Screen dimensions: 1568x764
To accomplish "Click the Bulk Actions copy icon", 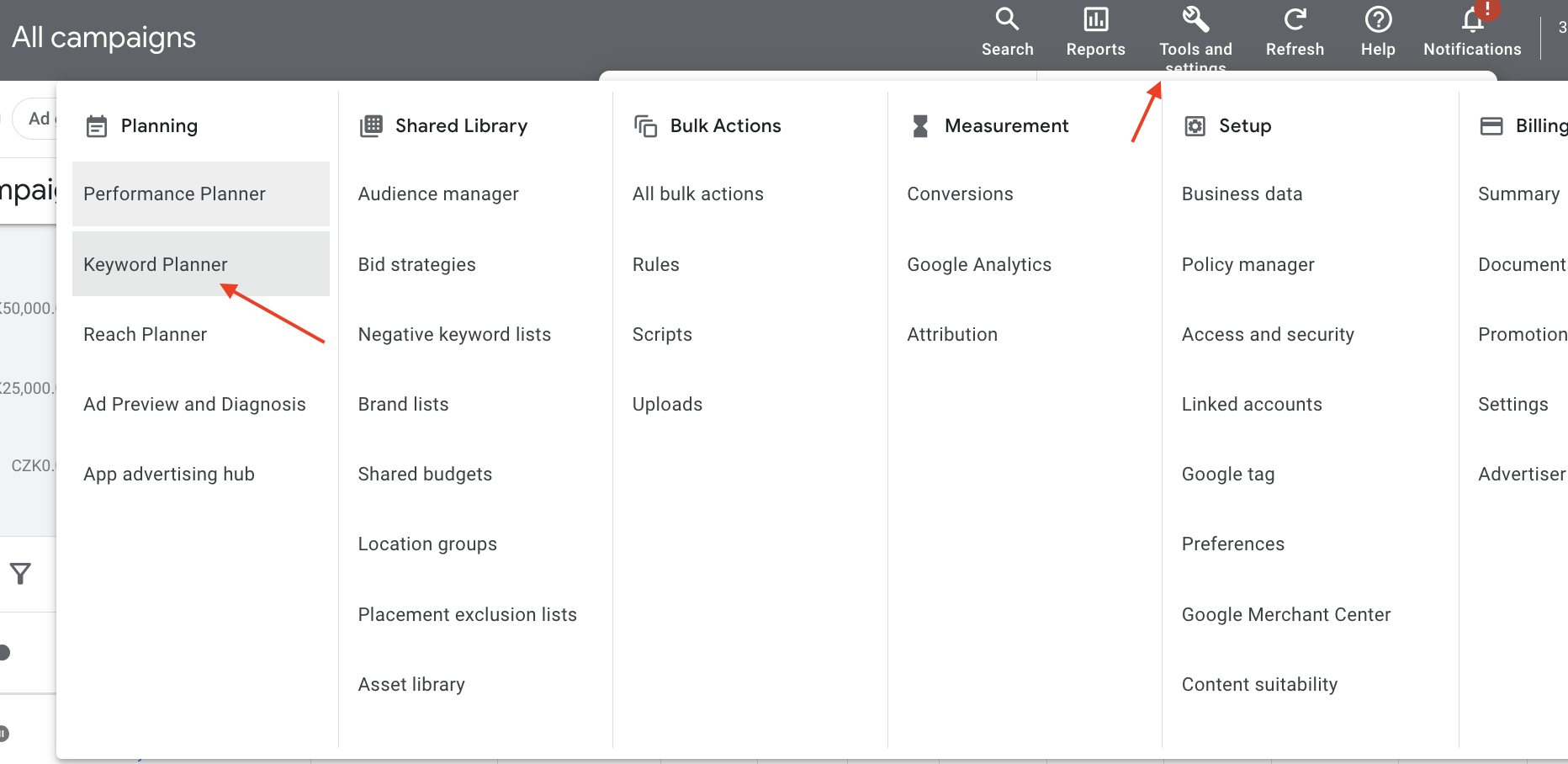I will (x=645, y=126).
